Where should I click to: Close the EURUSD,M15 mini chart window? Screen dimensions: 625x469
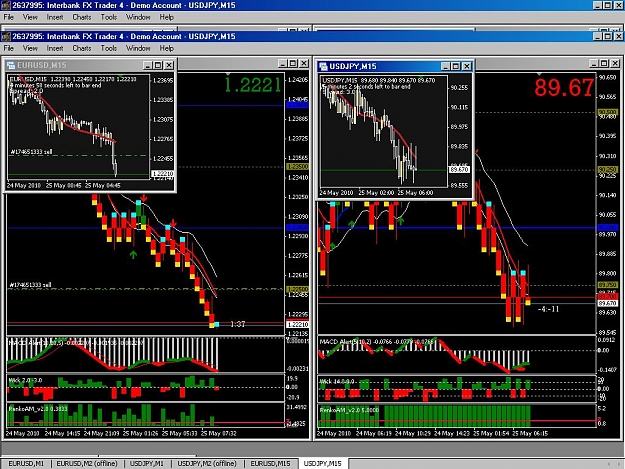(x=169, y=65)
